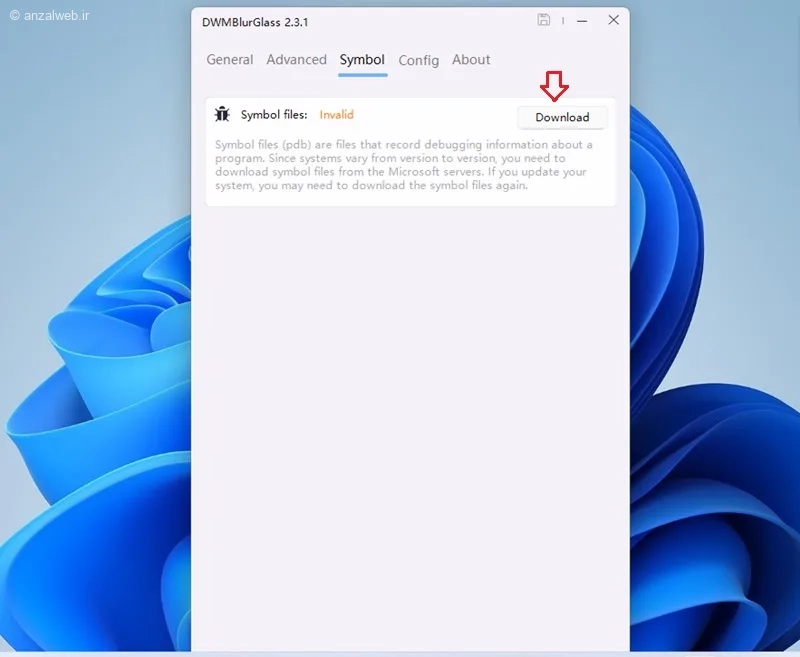The image size is (800, 657).
Task: Switch to the General tab
Action: [229, 60]
